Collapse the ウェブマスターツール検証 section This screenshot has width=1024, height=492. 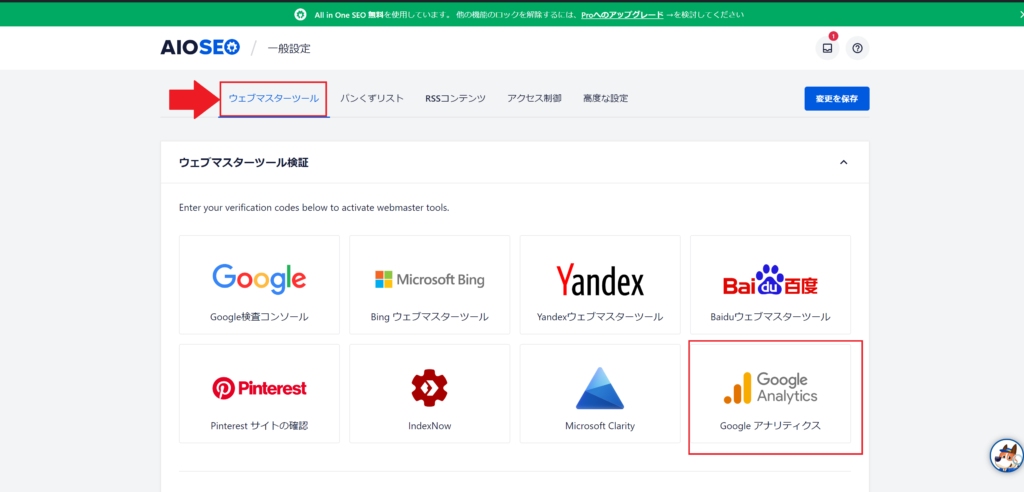[843, 162]
